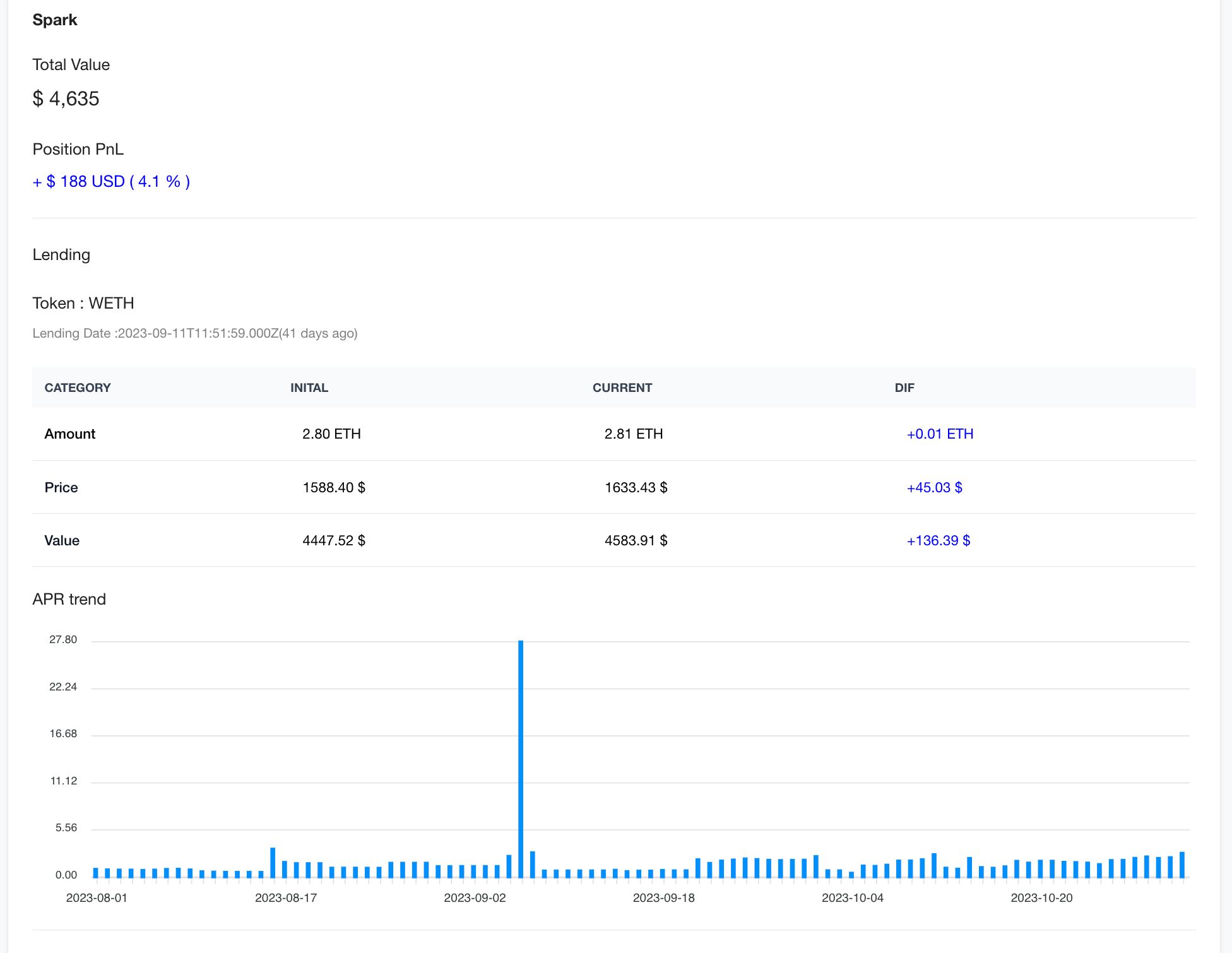1232x953 pixels.
Task: Click the Value row label
Action: coord(62,540)
